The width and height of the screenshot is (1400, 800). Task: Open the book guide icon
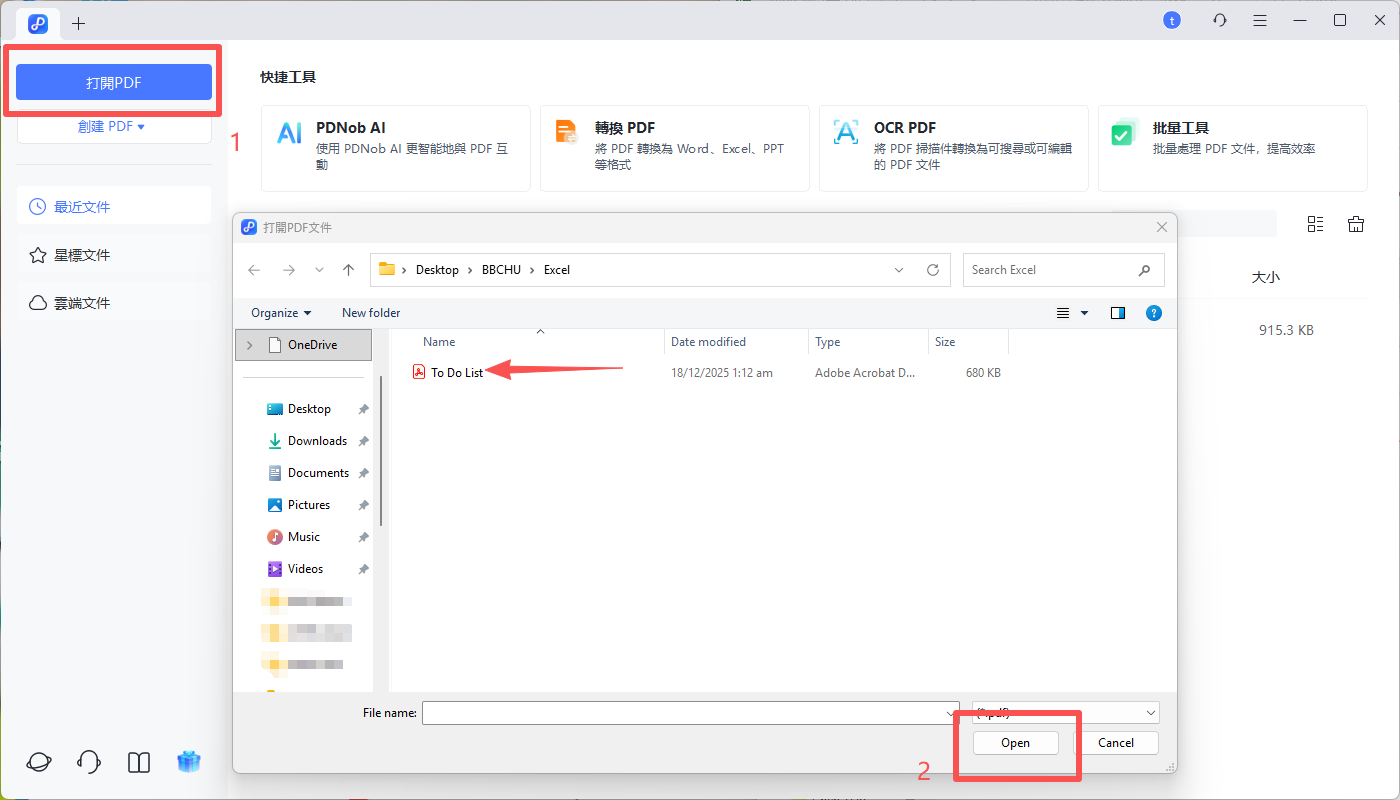pos(139,762)
